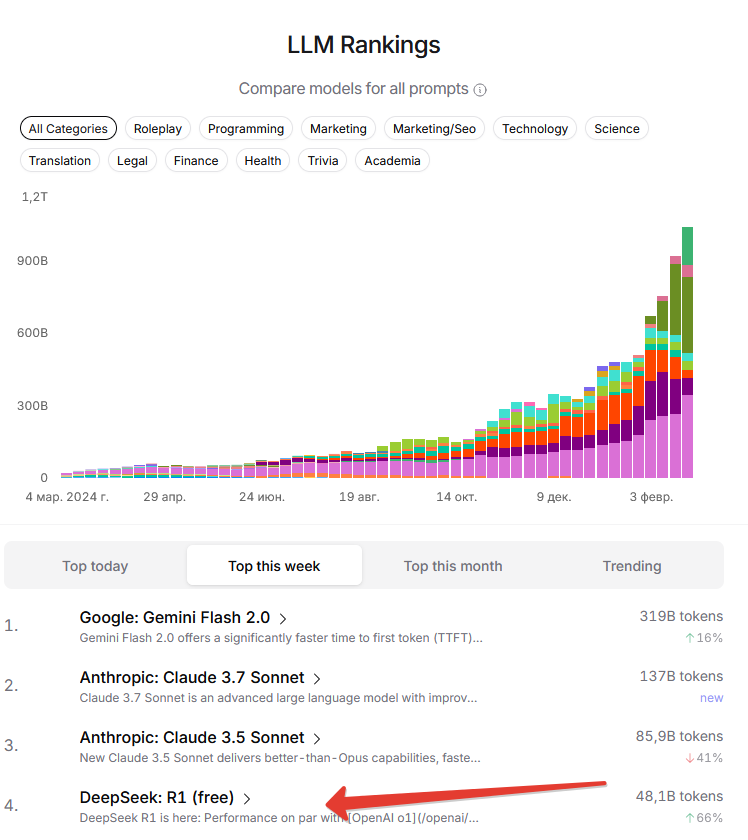Click the 137B tokens value
This screenshot has height=840, width=748.
(x=682, y=677)
